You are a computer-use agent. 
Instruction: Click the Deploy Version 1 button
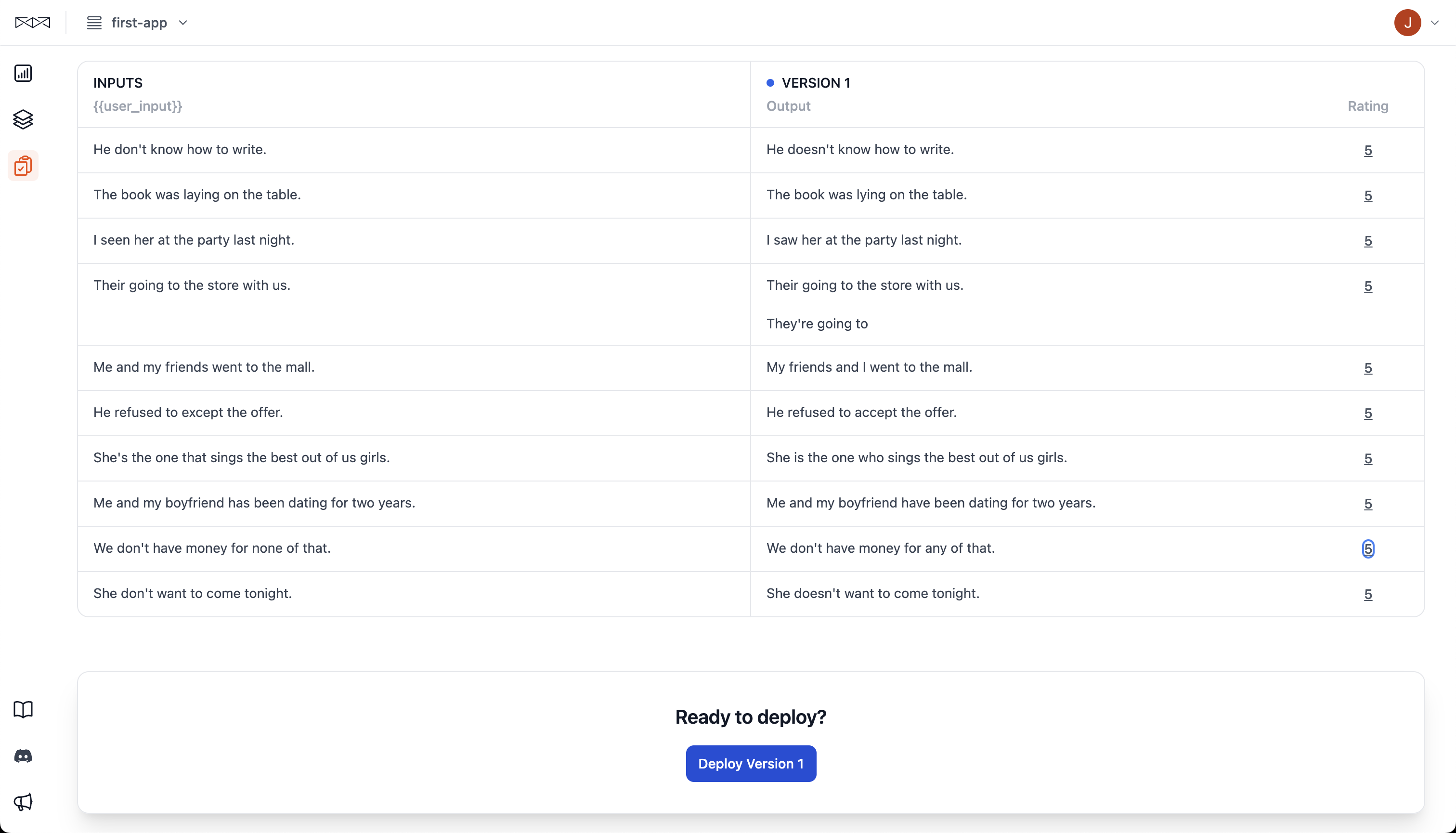coord(751,763)
